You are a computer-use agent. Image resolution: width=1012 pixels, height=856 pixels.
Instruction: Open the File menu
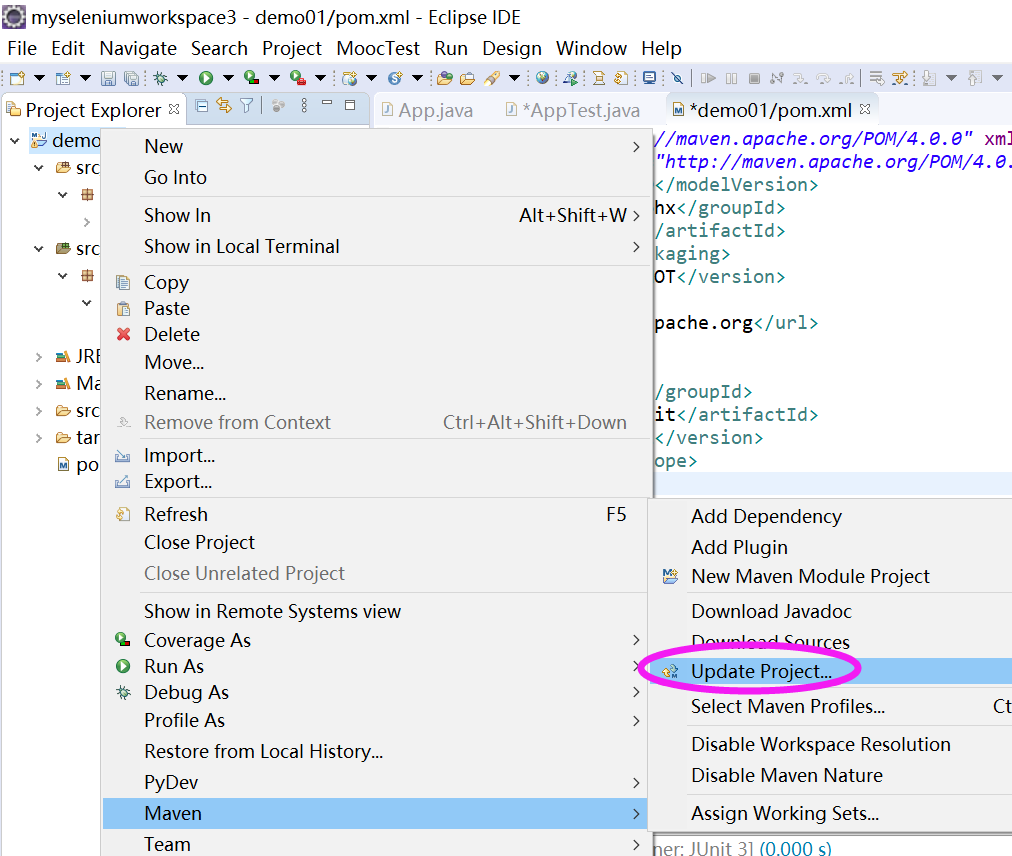coord(22,48)
